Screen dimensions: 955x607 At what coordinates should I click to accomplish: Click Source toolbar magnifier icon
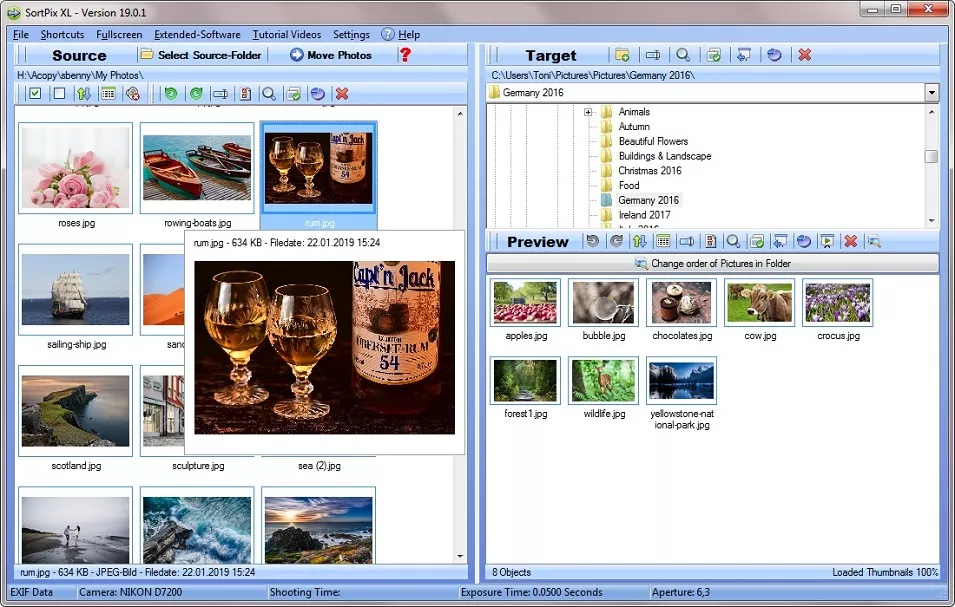click(x=269, y=94)
